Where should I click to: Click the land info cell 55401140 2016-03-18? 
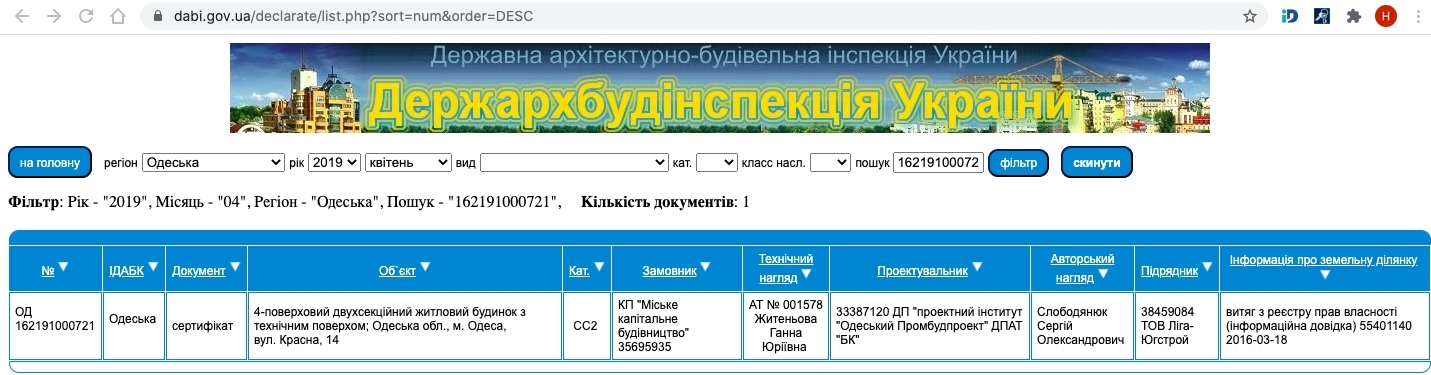click(1324, 326)
